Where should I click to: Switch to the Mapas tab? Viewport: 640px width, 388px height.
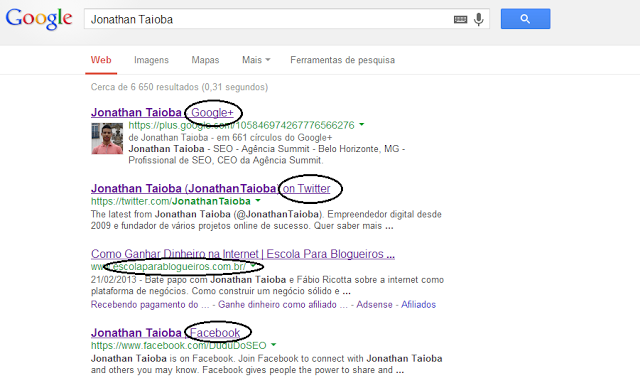click(205, 60)
